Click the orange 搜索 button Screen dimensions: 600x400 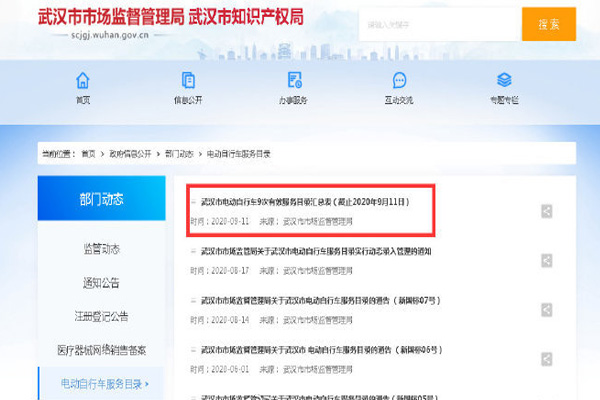coord(549,24)
